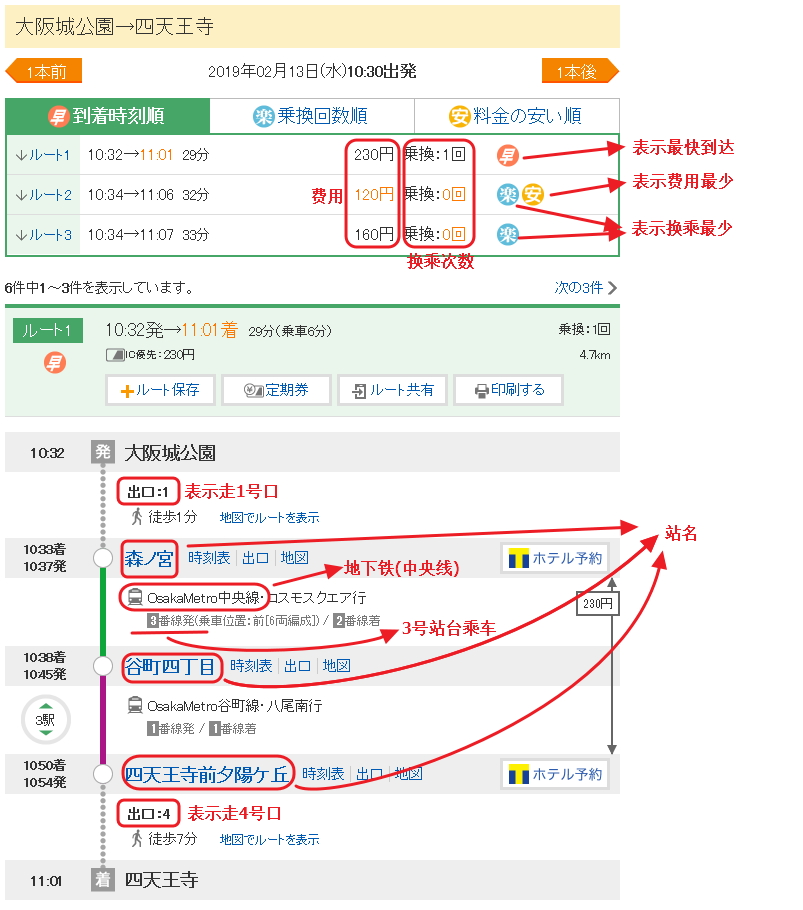The height and width of the screenshot is (910, 803).
Task: Select the 料金の安い順 tab
Action: tap(516, 116)
